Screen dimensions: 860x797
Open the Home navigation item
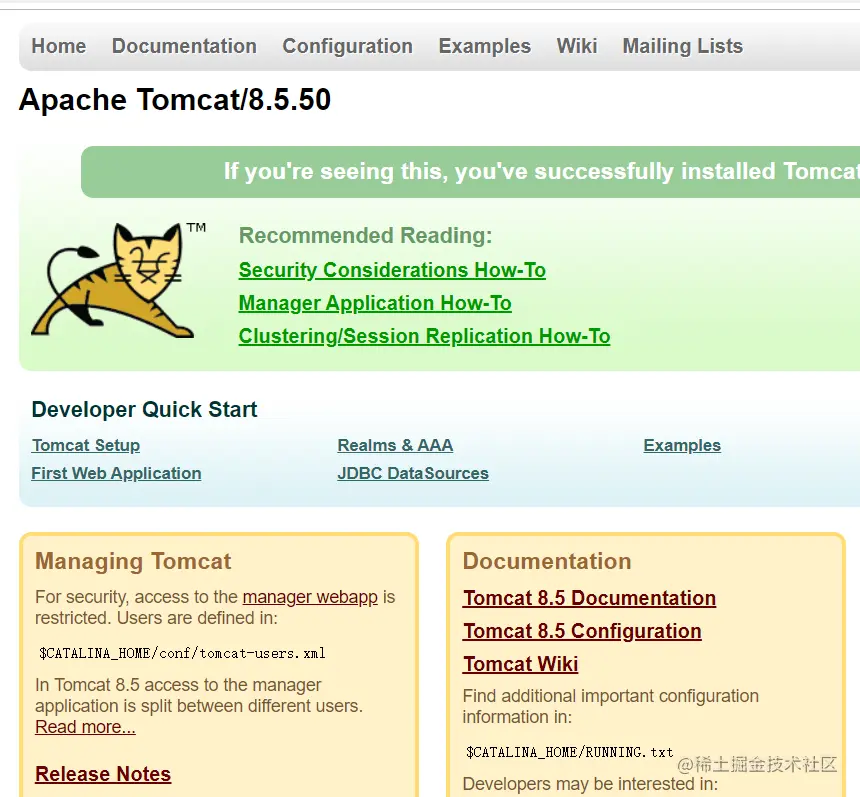tap(59, 46)
